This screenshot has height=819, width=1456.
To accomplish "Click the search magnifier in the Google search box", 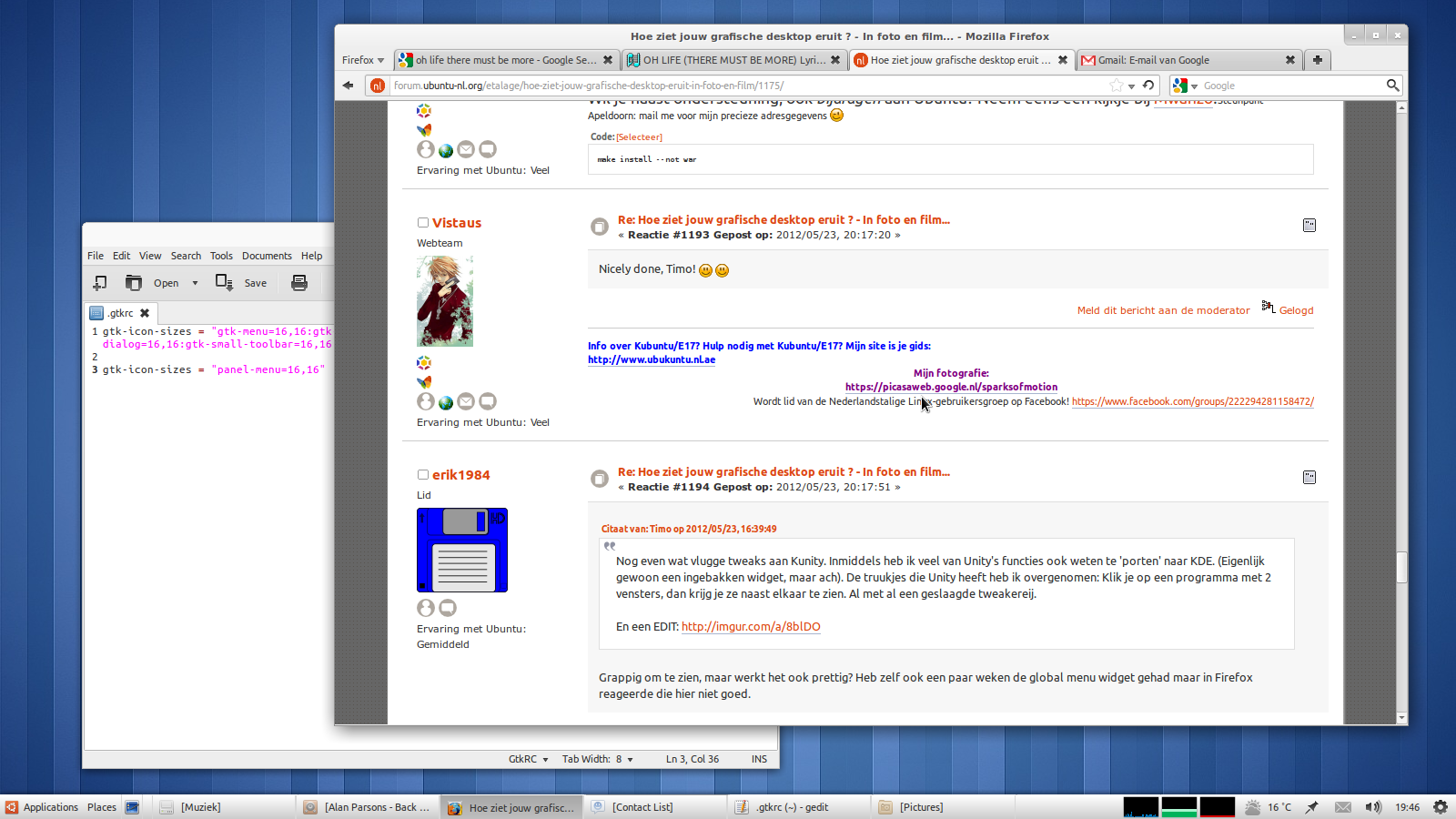I will 1392,86.
